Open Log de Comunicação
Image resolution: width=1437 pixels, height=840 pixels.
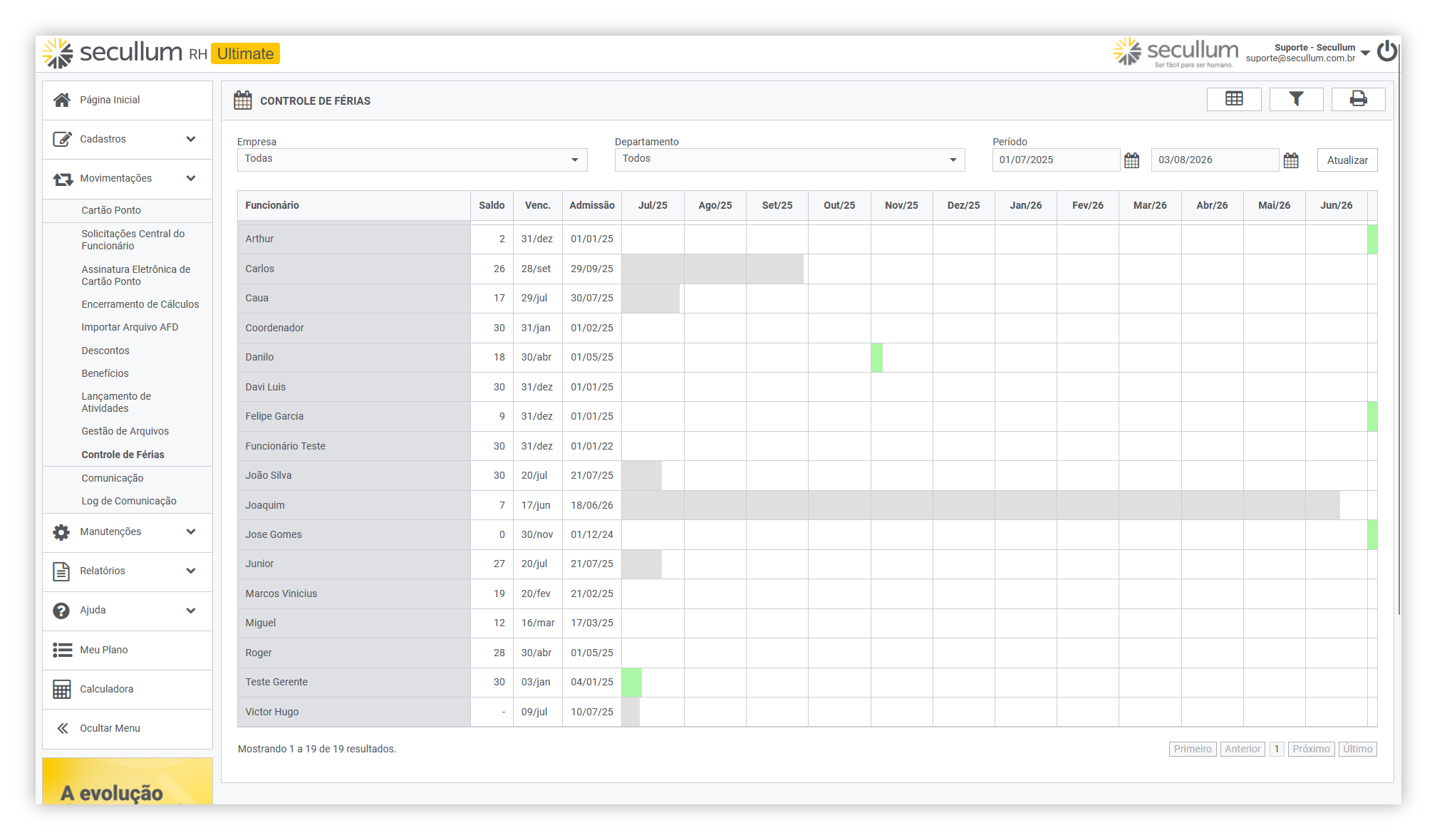[129, 501]
